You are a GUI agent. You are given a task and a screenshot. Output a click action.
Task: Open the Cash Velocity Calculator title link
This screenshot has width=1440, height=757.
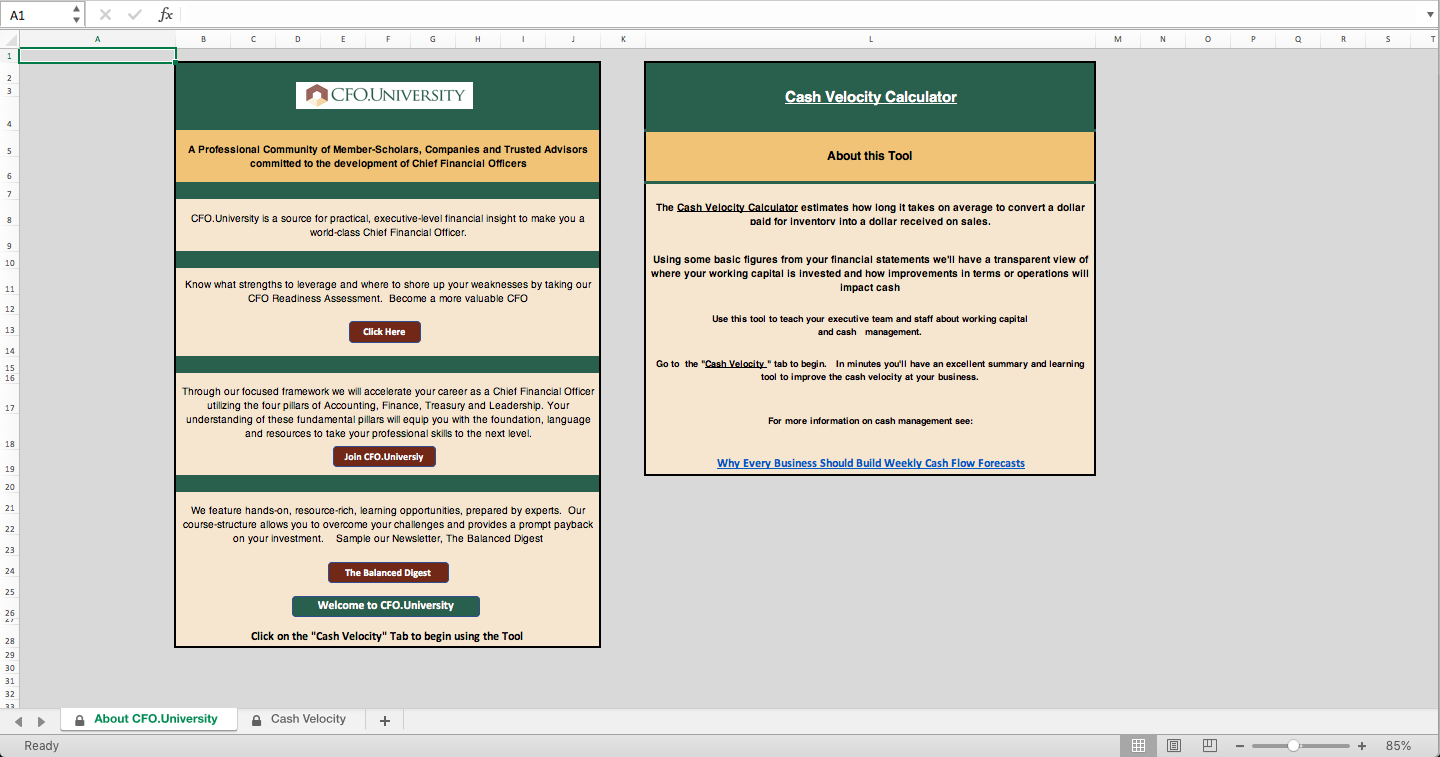point(871,97)
